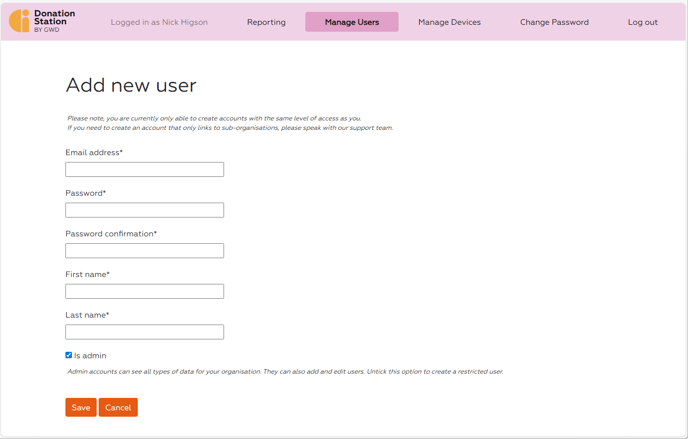The width and height of the screenshot is (688, 439).
Task: Open the Reporting menu item
Action: 266,22
